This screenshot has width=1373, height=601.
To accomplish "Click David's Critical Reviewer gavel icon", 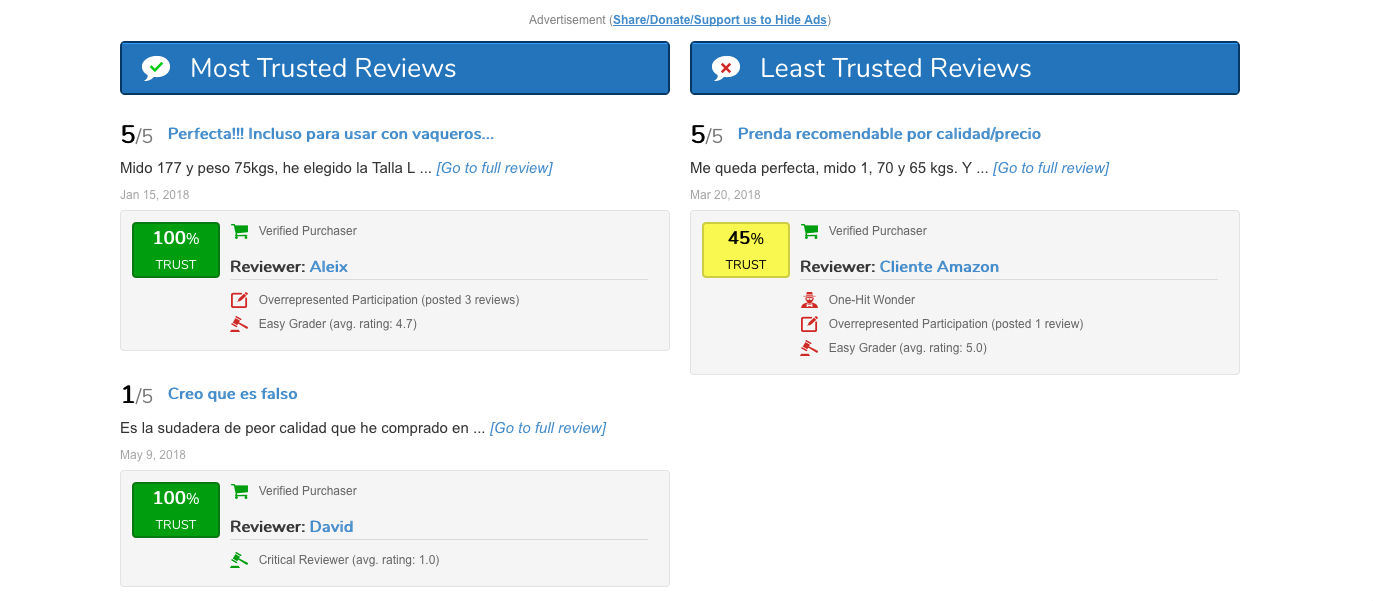I will 240,560.
